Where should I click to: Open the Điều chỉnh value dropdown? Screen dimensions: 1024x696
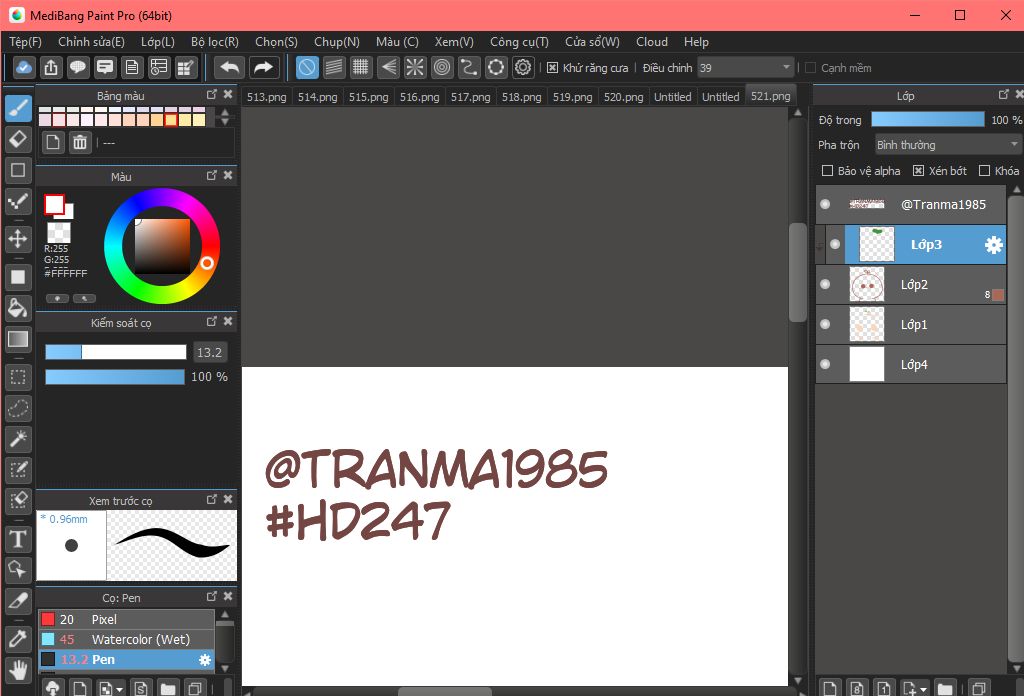point(745,67)
